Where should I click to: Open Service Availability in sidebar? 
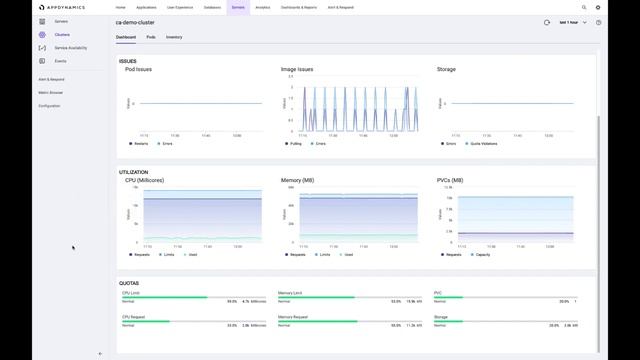tap(71, 48)
